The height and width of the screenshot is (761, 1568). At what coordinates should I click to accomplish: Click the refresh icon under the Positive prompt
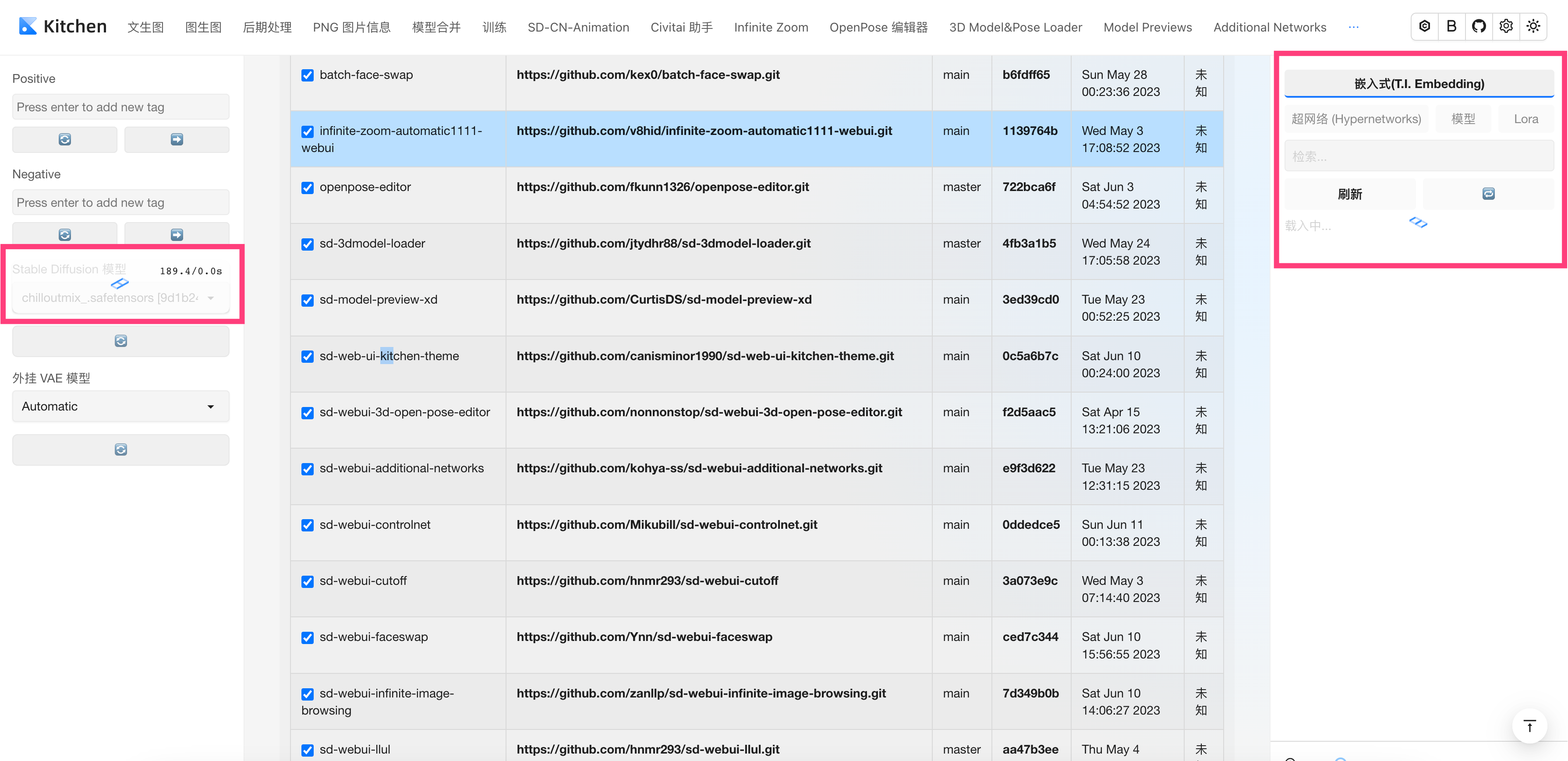(64, 139)
